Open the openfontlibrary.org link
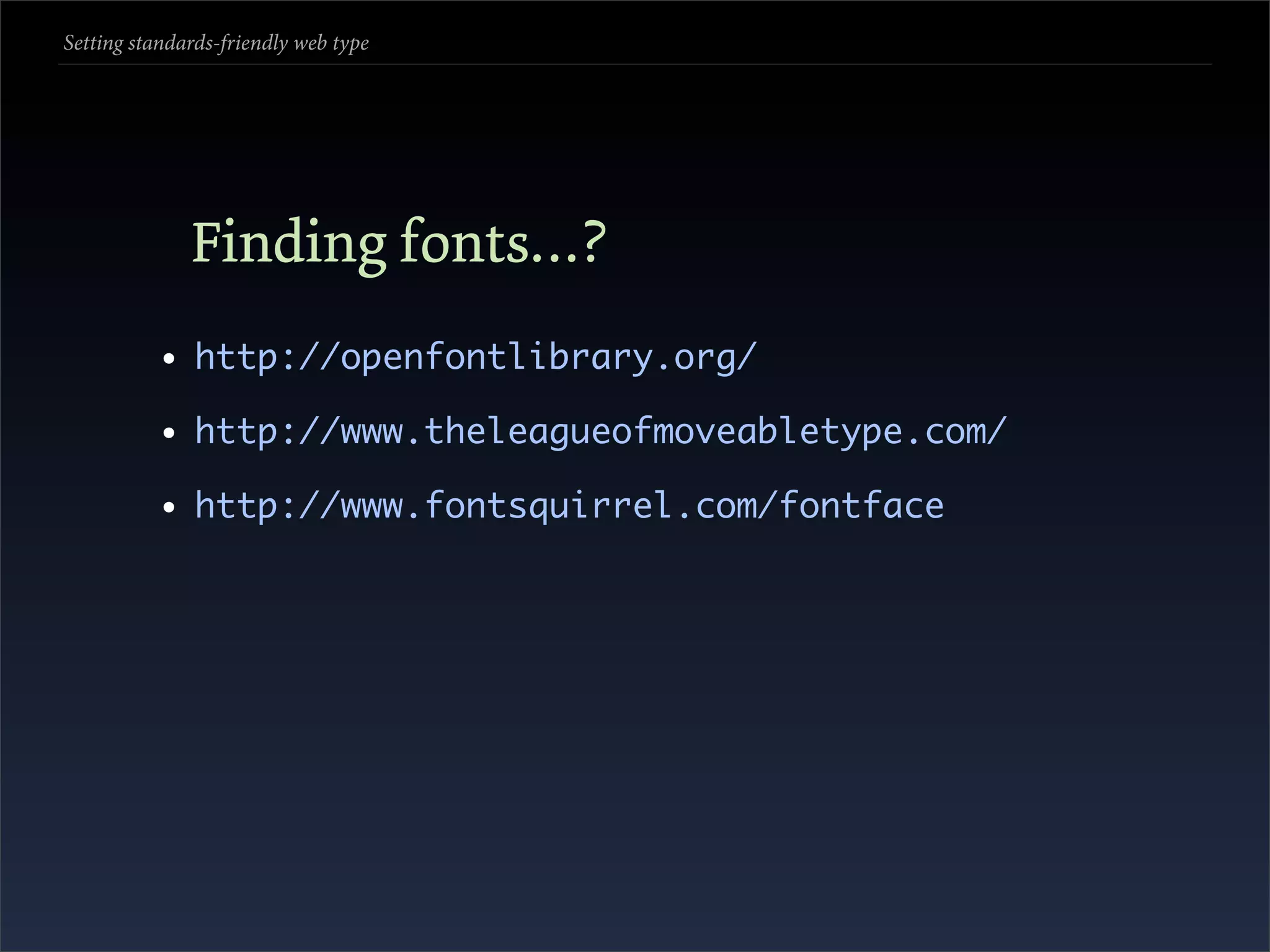The height and width of the screenshot is (952, 1270). 476,358
